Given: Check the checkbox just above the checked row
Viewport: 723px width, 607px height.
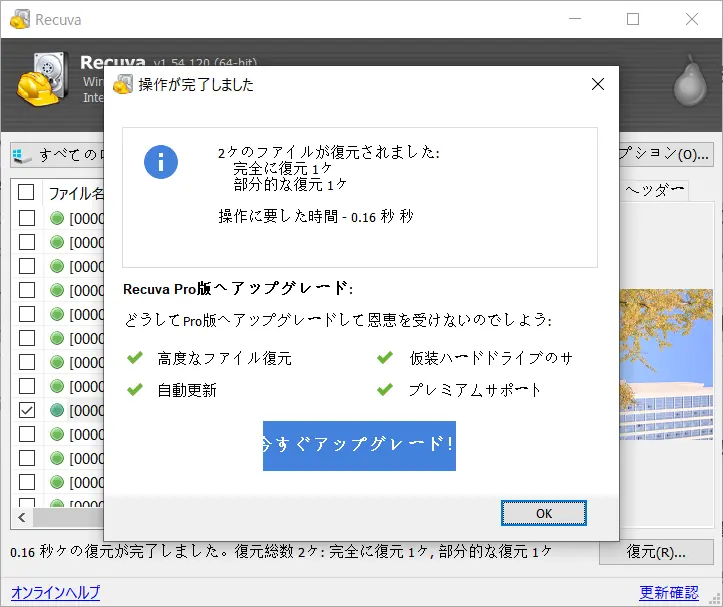Looking at the screenshot, I should pyautogui.click(x=27, y=386).
